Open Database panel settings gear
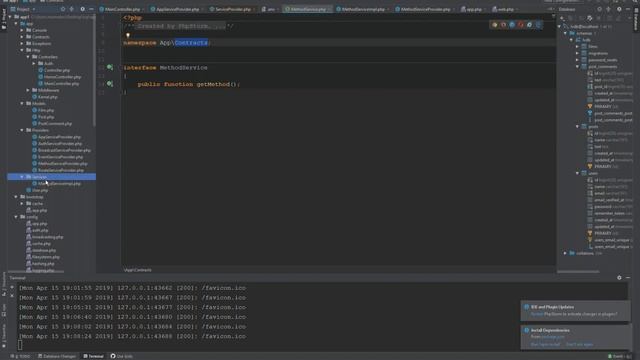 pyautogui.click(x=619, y=9)
